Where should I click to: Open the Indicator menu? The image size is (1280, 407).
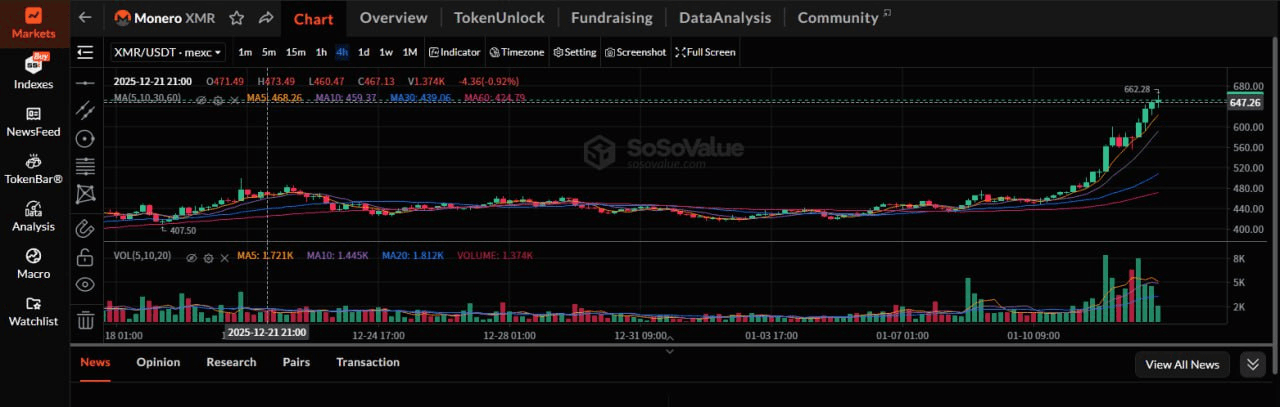(x=454, y=52)
